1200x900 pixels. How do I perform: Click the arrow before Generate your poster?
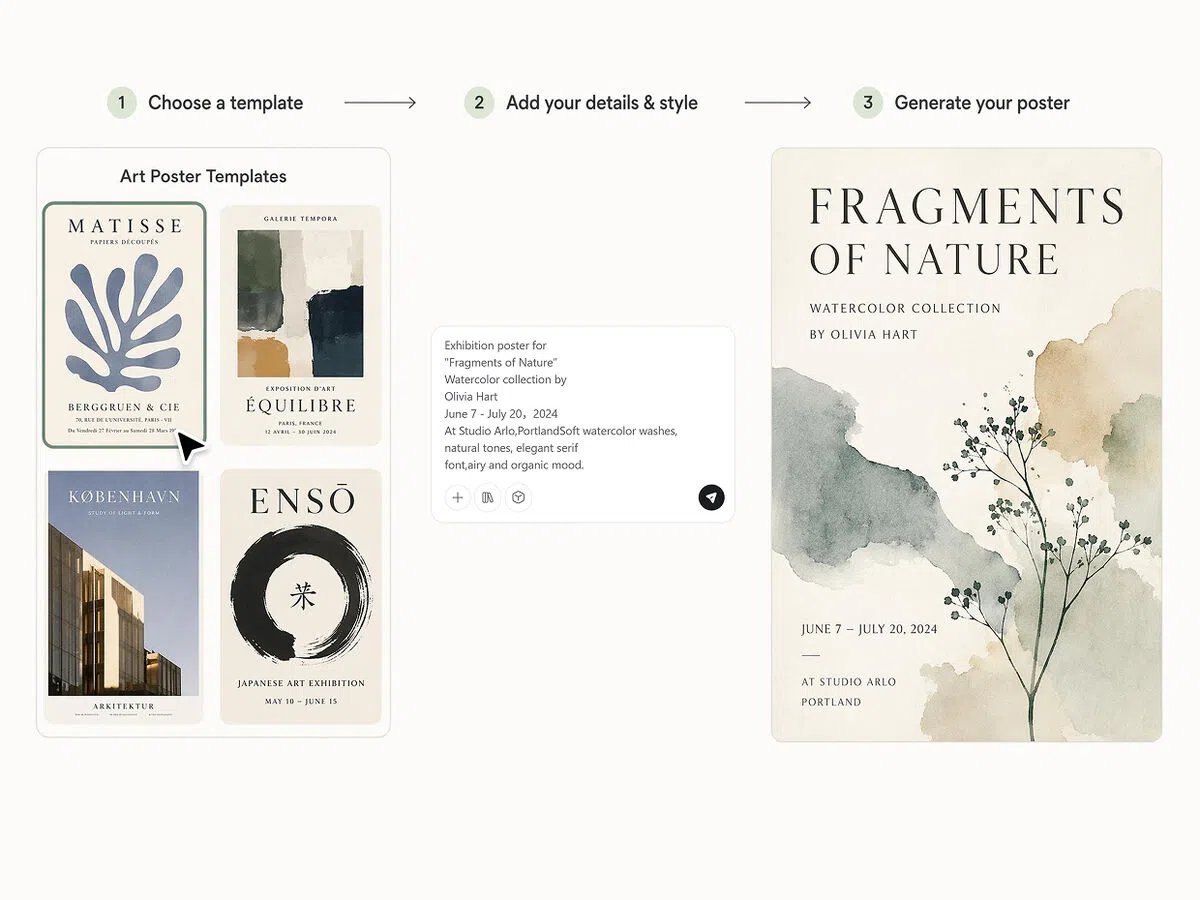click(x=778, y=103)
